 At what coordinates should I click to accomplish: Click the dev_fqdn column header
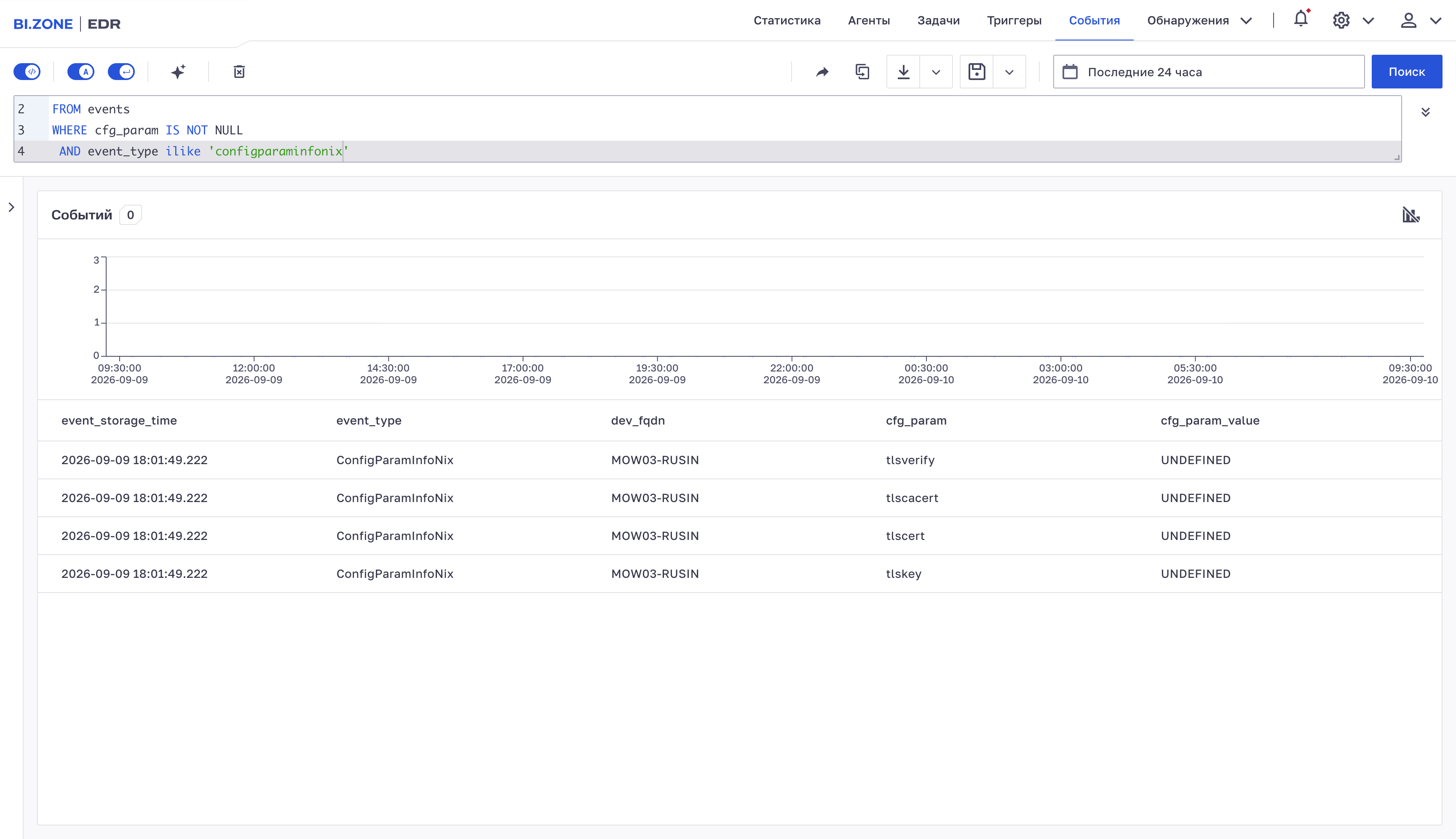coord(637,420)
